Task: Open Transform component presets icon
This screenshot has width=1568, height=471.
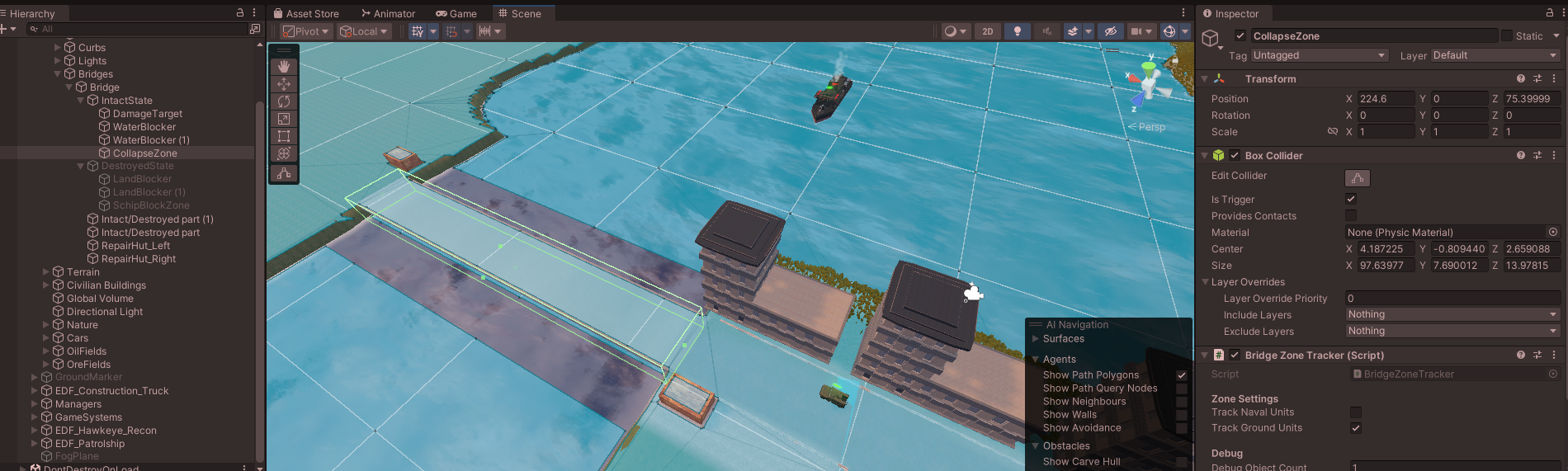Action: [1537, 78]
